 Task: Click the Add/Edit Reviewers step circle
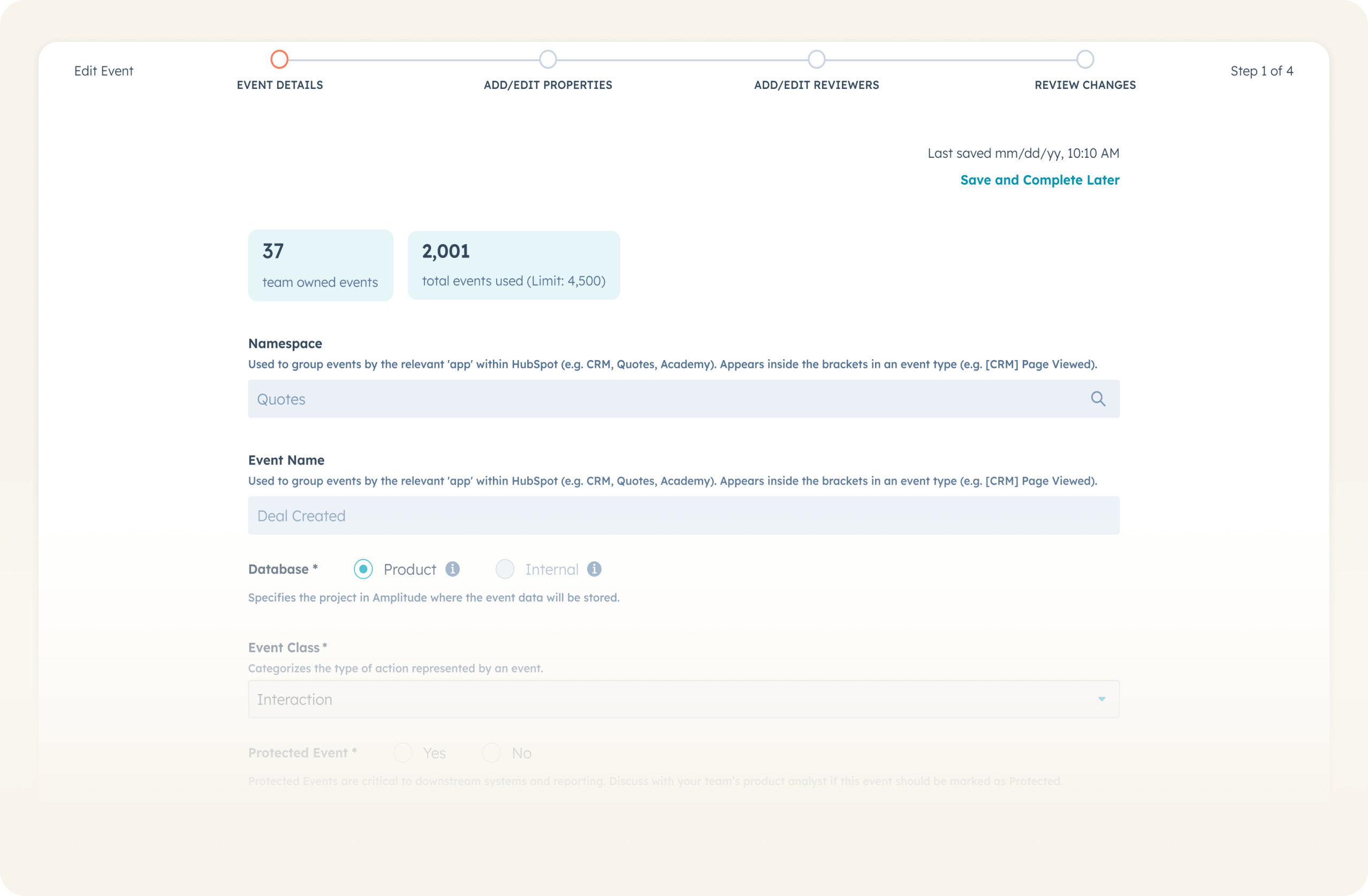coord(816,59)
